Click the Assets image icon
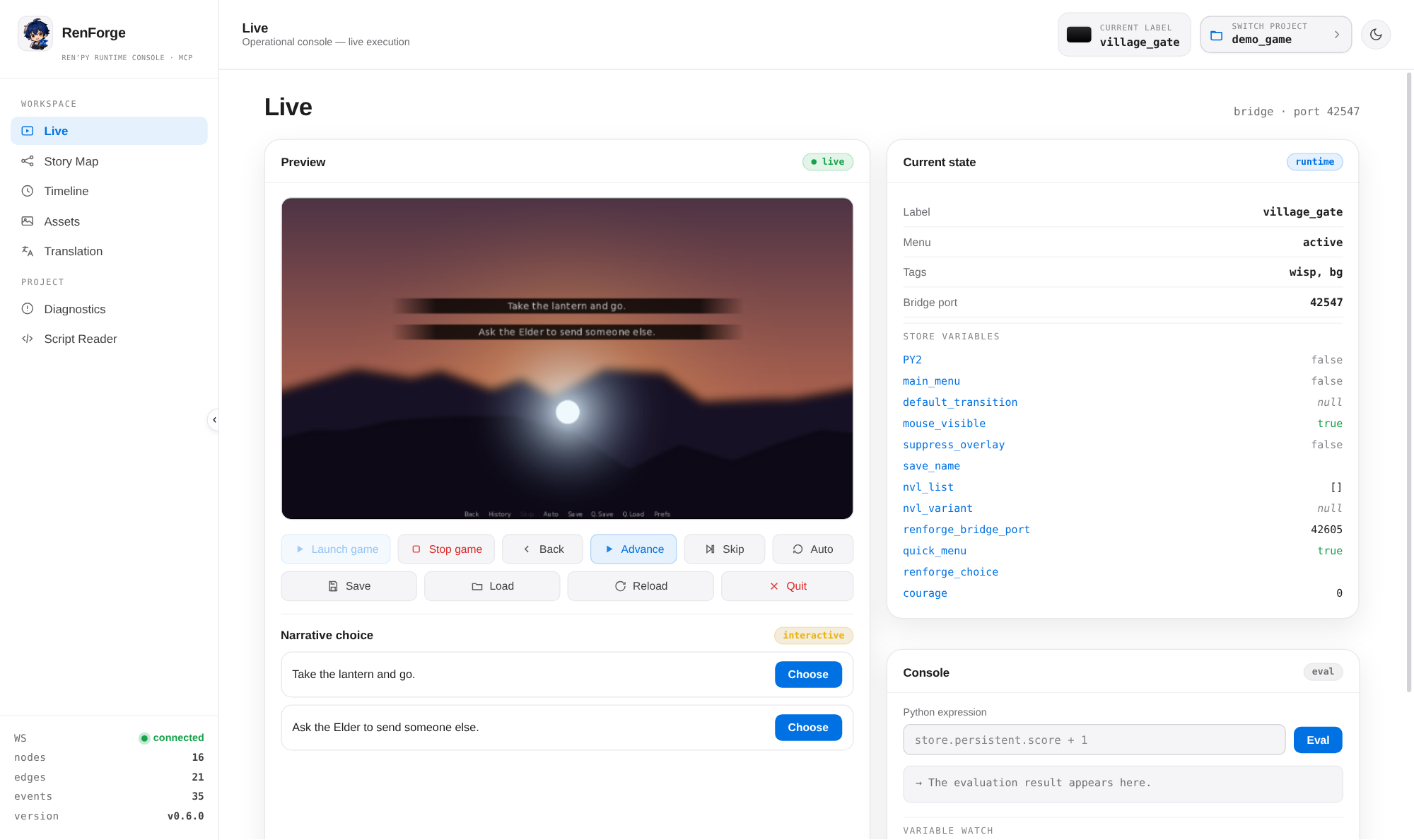 [x=28, y=221]
